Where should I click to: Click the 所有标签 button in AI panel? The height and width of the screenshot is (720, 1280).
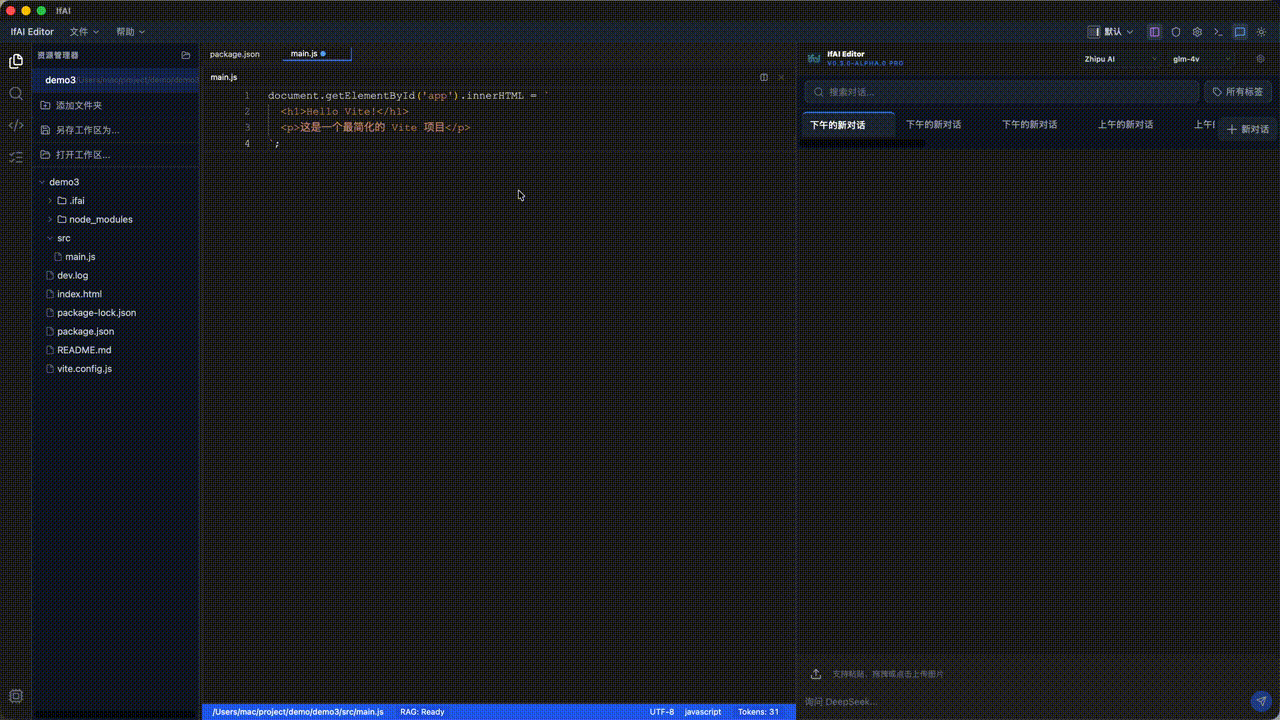tap(1235, 91)
